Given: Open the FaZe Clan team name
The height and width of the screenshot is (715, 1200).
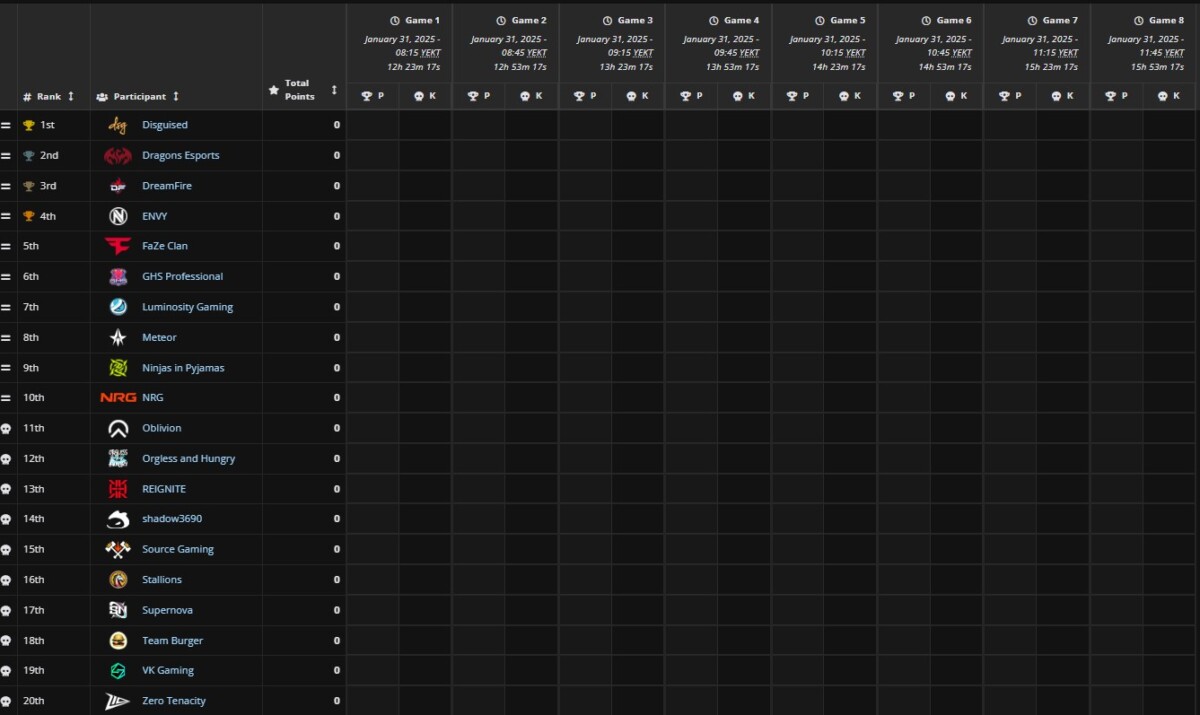Looking at the screenshot, I should pyautogui.click(x=165, y=246).
